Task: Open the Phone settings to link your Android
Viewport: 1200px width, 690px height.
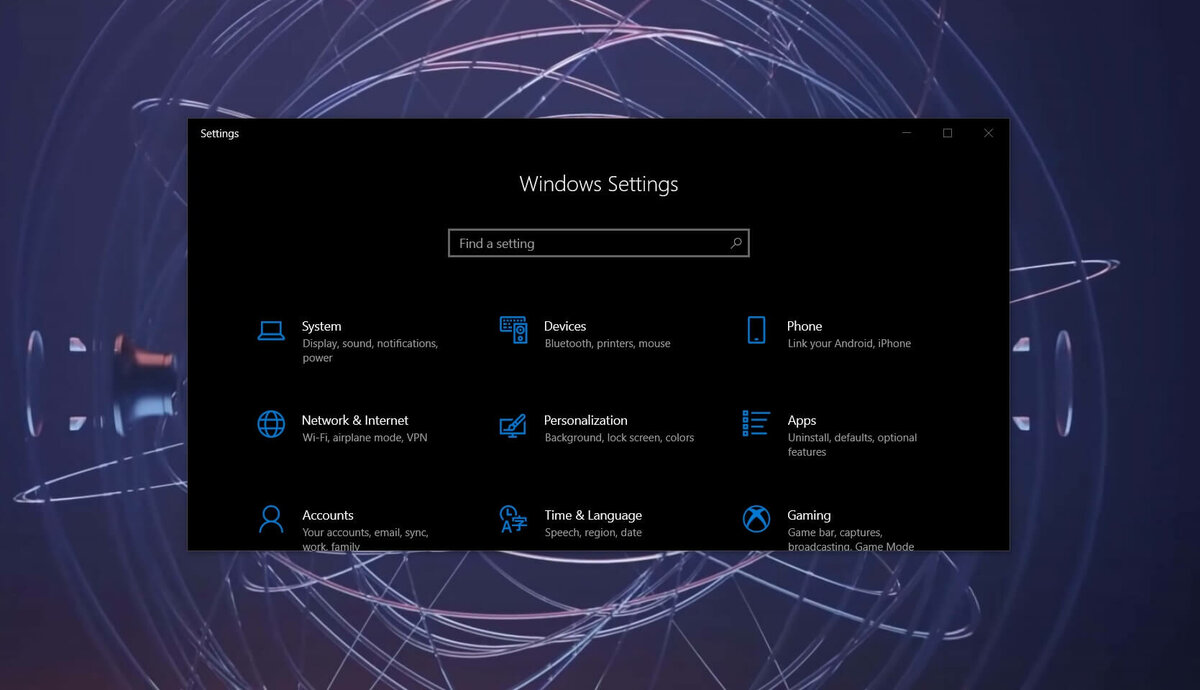Action: (x=805, y=326)
